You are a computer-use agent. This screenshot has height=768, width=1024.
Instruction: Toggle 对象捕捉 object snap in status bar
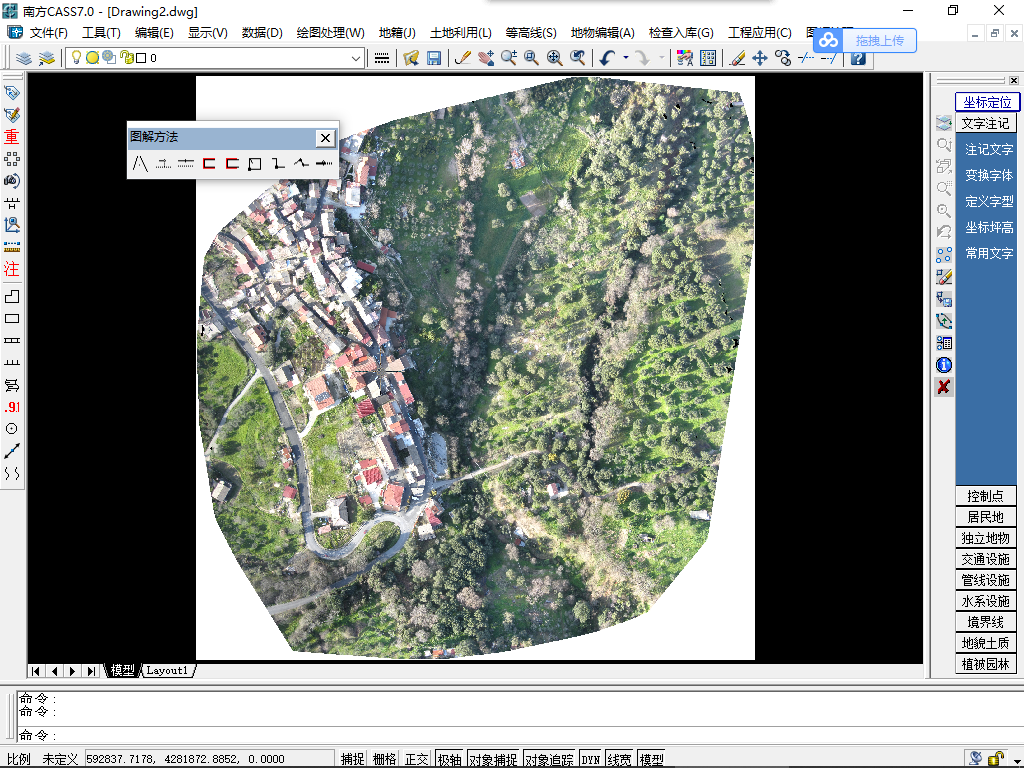(x=493, y=759)
